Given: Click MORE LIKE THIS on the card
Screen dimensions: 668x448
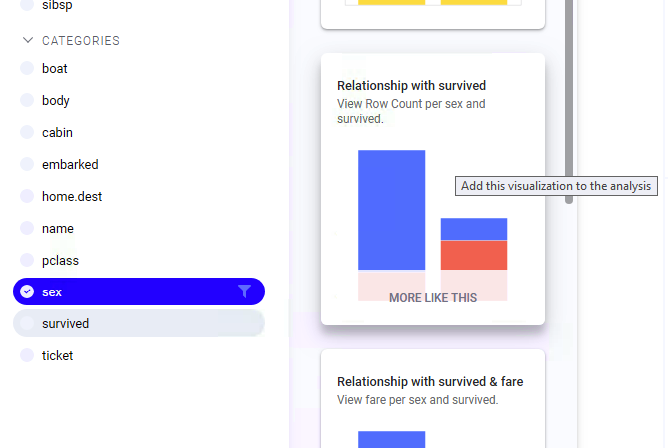Looking at the screenshot, I should [x=433, y=298].
